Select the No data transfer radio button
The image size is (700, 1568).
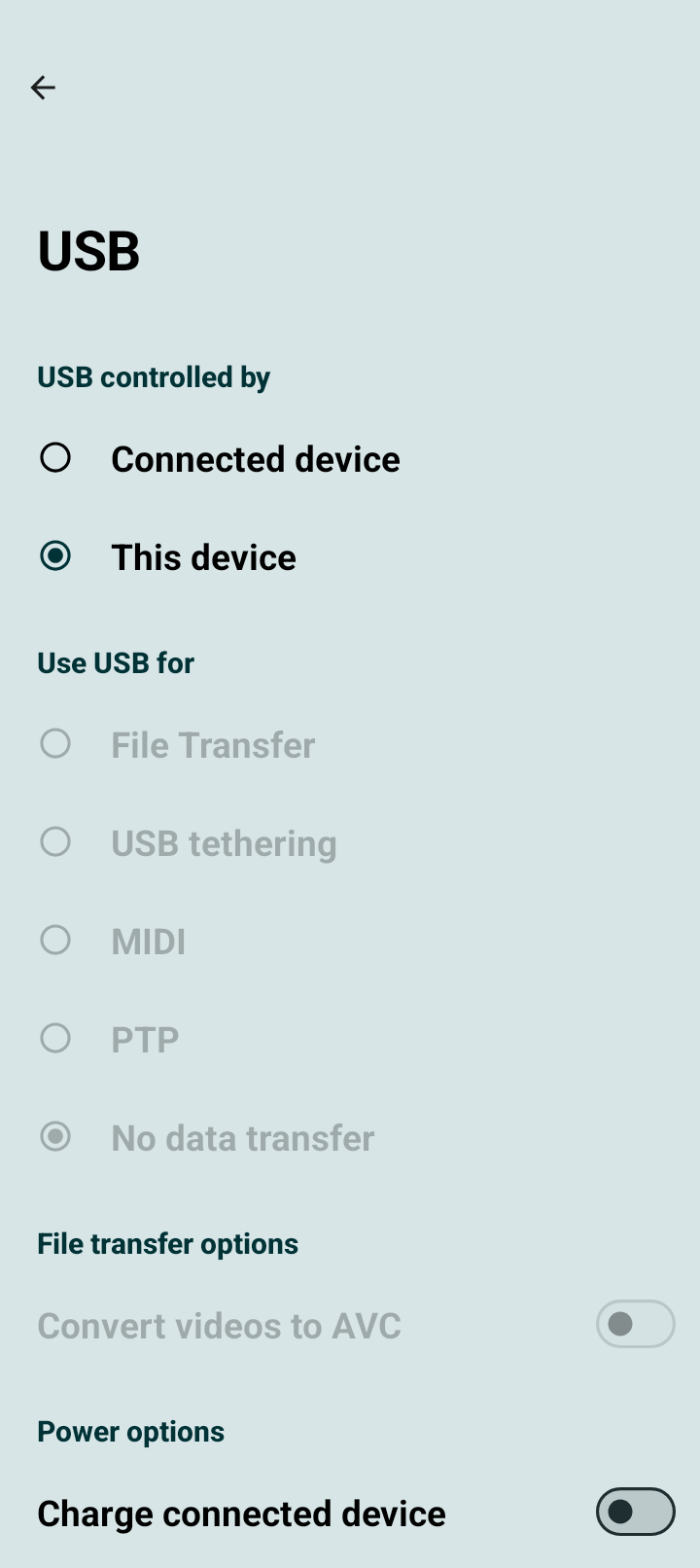click(x=55, y=1136)
